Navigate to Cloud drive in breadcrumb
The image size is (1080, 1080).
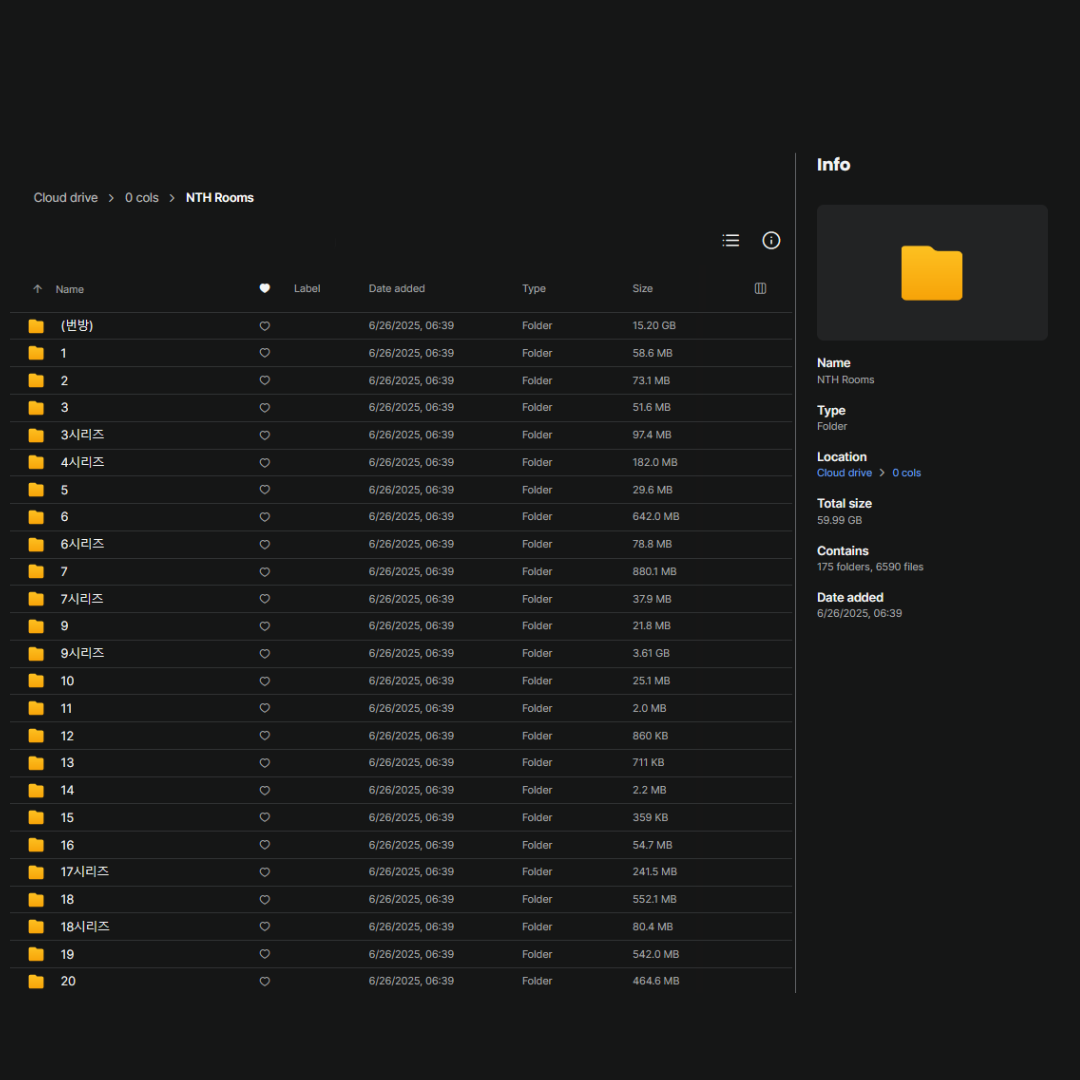(x=66, y=198)
